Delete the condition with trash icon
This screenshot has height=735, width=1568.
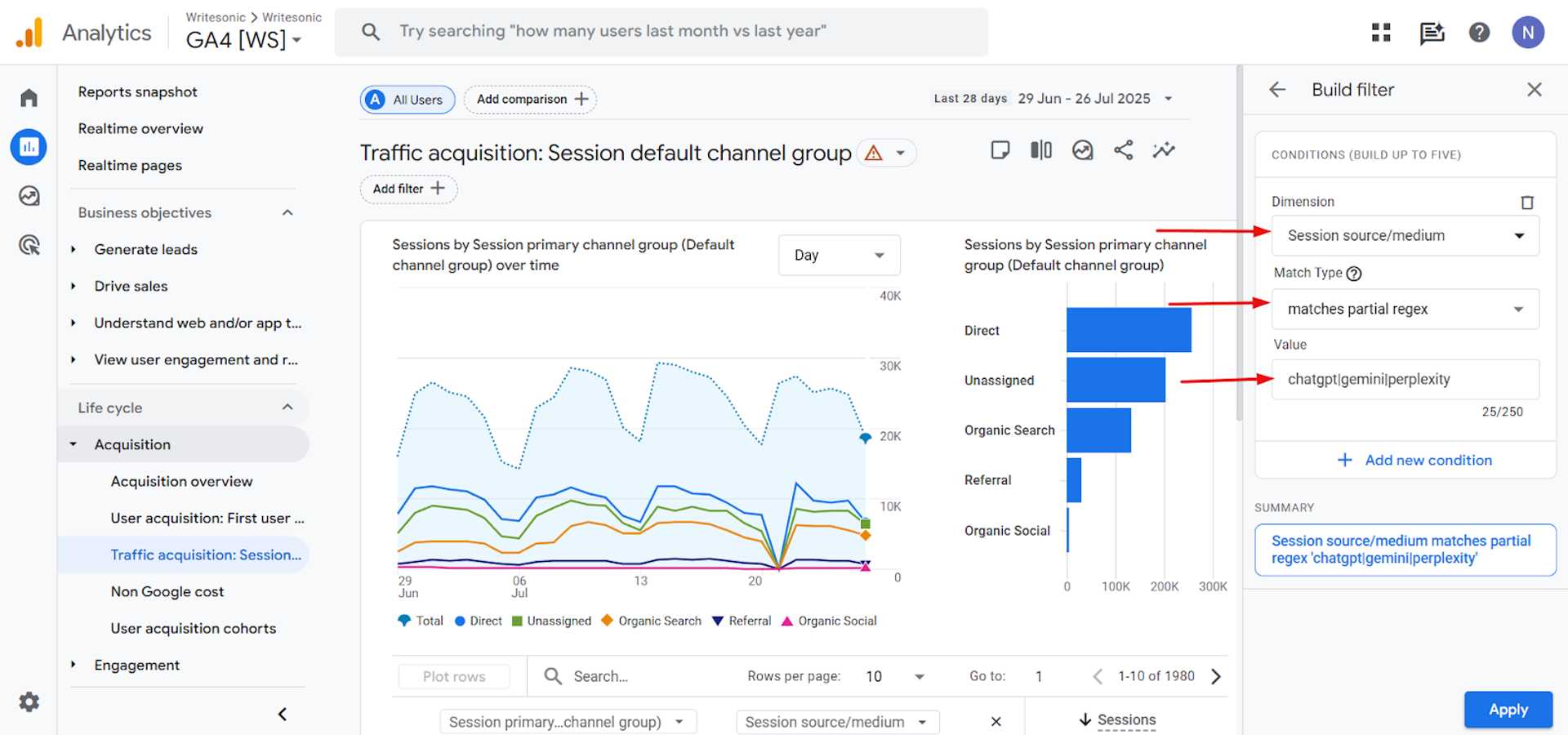tap(1527, 203)
